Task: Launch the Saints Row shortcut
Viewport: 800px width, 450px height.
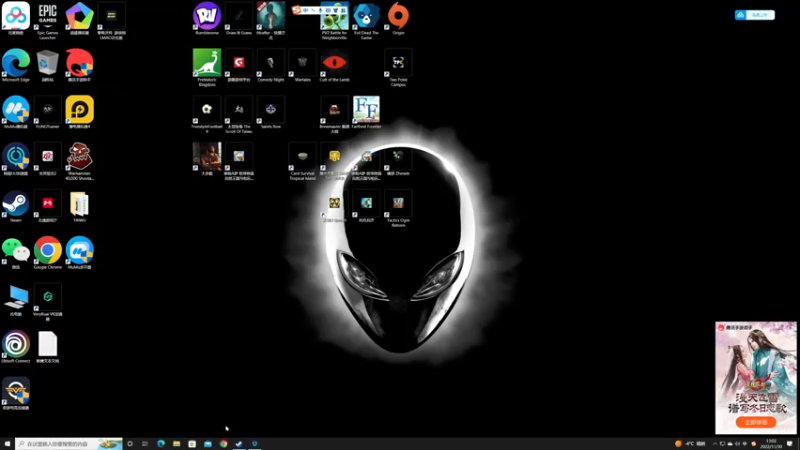Action: [x=271, y=112]
